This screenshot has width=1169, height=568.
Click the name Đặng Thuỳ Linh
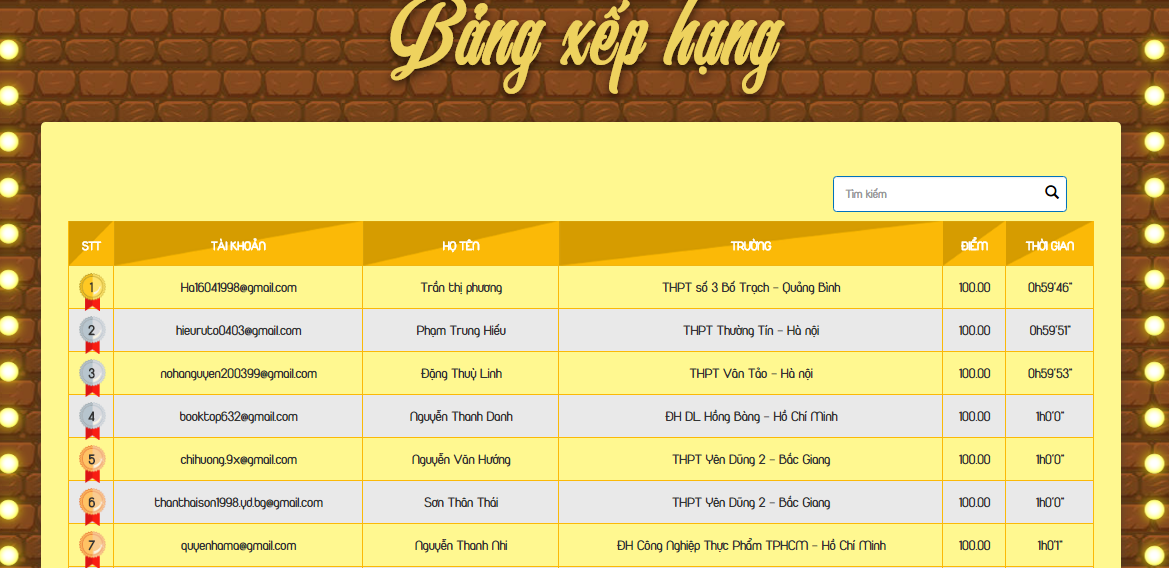(461, 373)
